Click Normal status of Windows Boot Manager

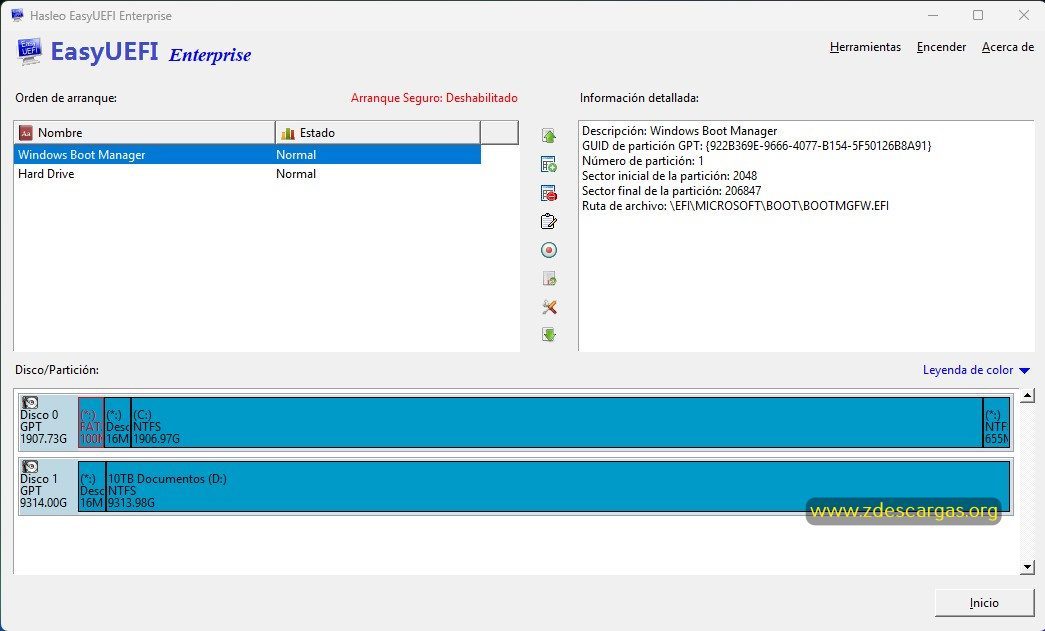click(x=296, y=155)
